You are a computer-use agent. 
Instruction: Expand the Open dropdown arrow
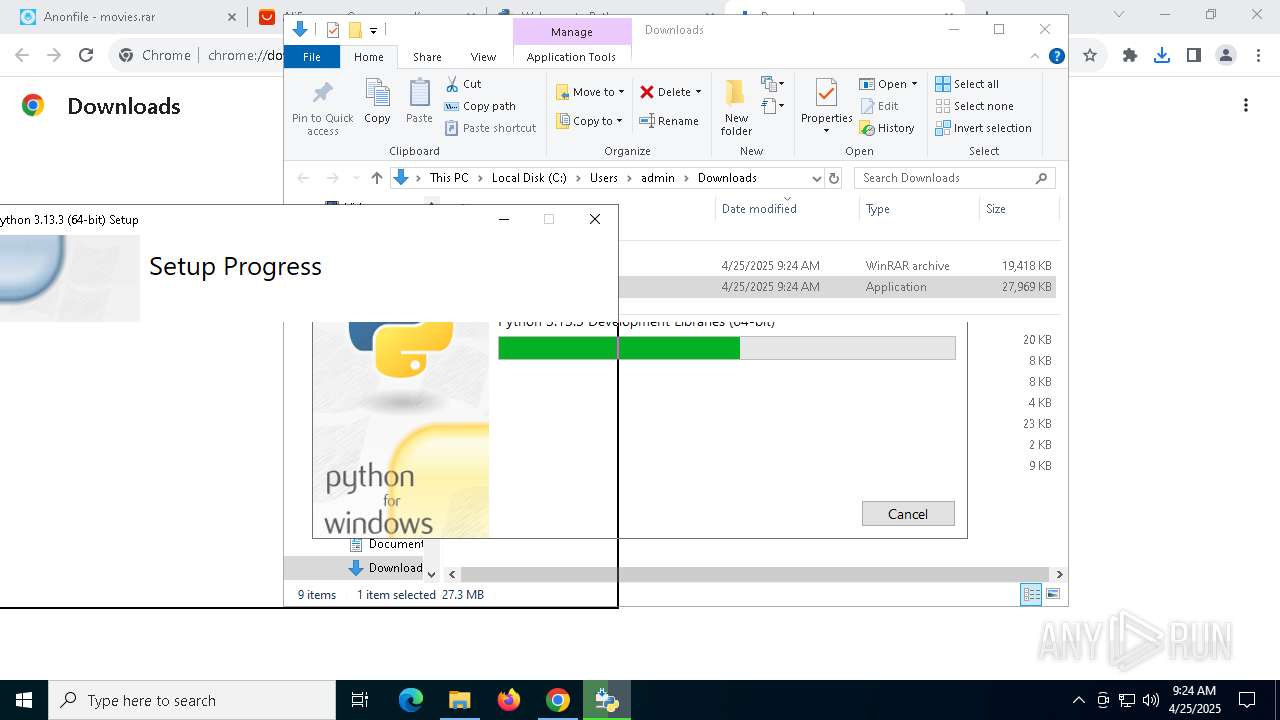point(914,84)
